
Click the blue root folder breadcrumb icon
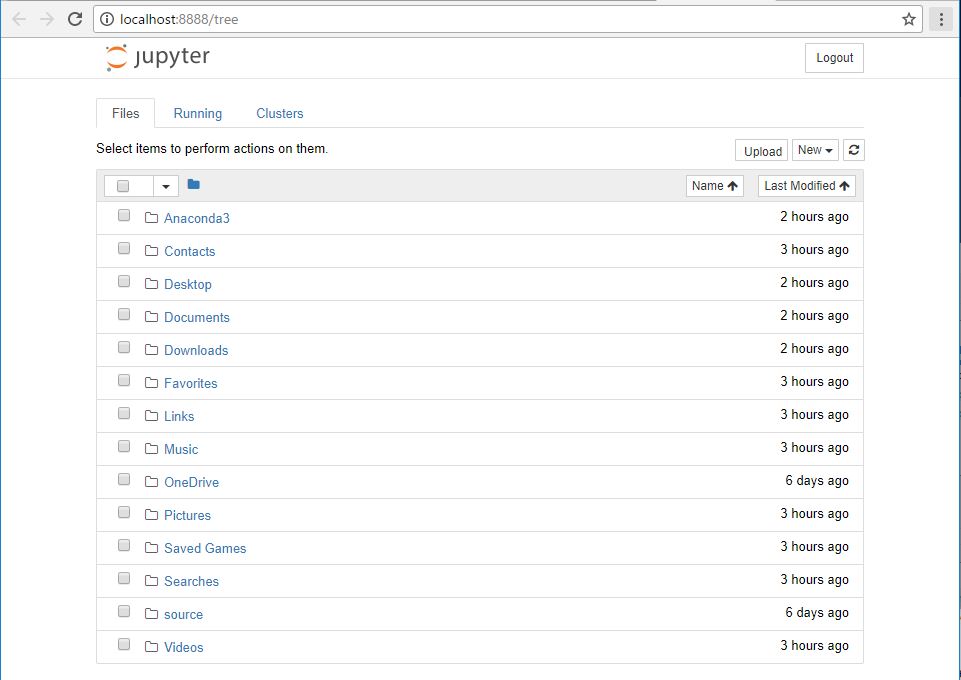pos(194,184)
